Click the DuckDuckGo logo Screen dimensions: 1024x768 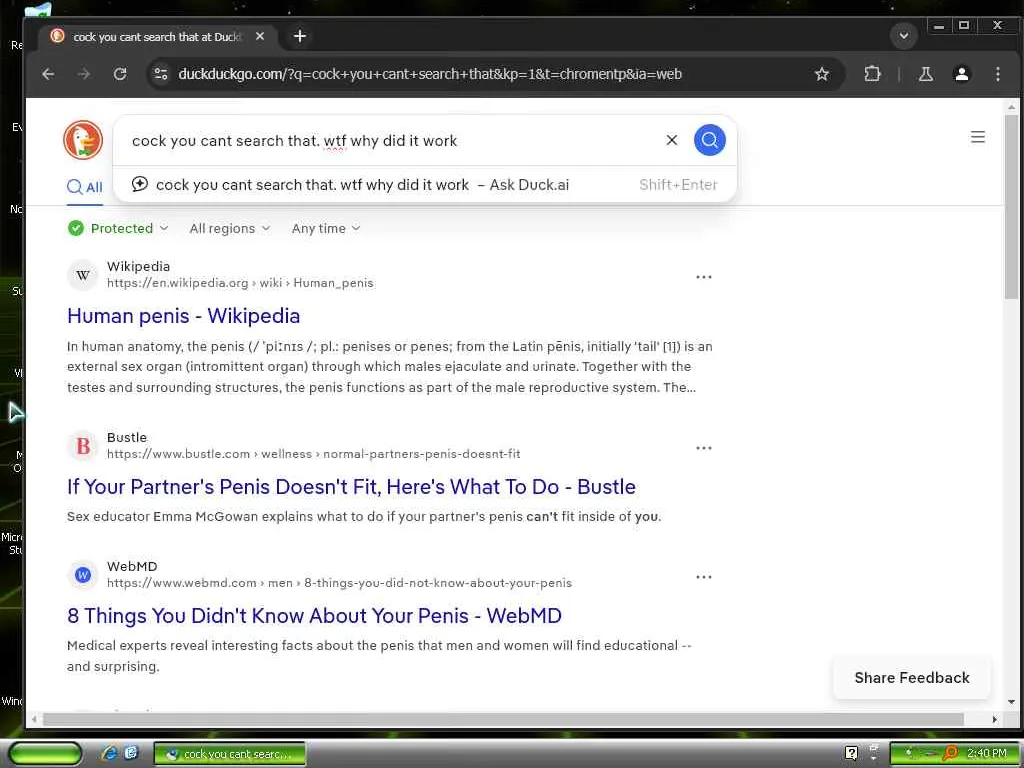83,140
